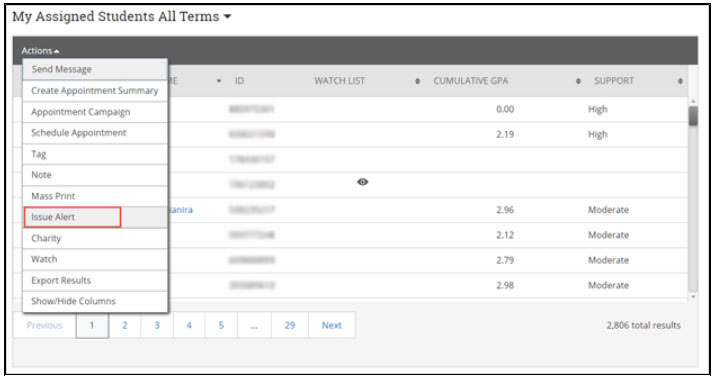Select Mass Print from the menu
This screenshot has width=716, height=376.
tap(95, 196)
